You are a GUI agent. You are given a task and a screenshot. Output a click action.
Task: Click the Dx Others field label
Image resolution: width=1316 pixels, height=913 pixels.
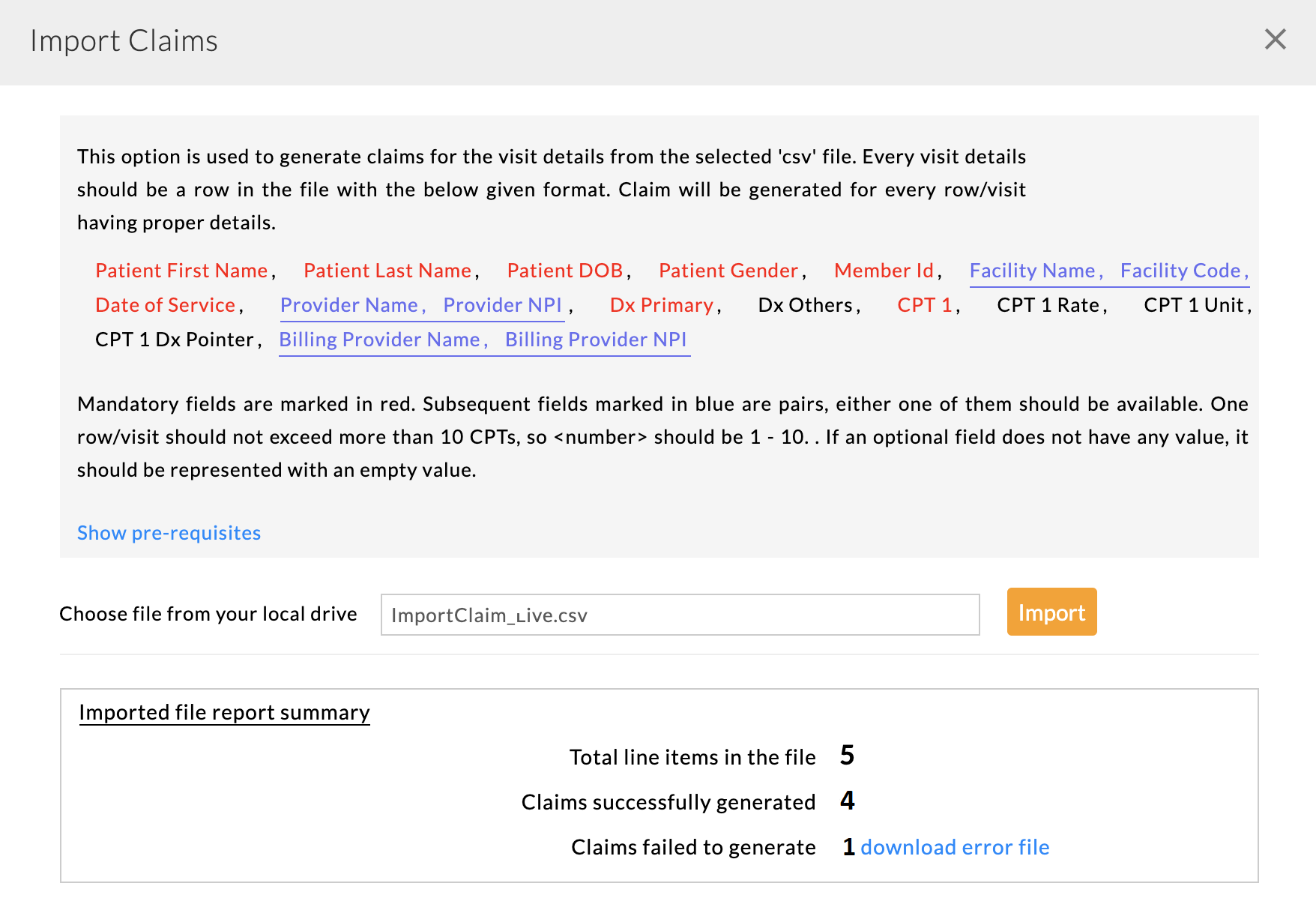click(x=806, y=305)
